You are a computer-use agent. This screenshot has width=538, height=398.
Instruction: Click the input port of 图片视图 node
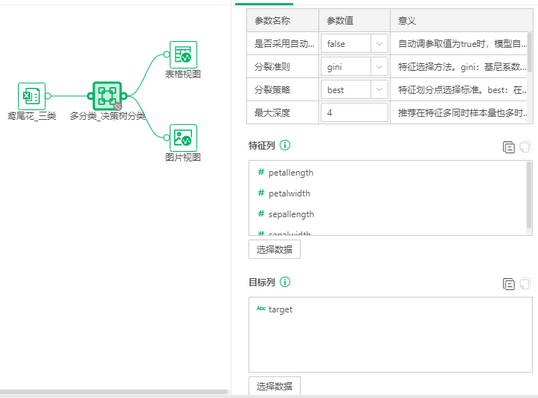(166, 138)
